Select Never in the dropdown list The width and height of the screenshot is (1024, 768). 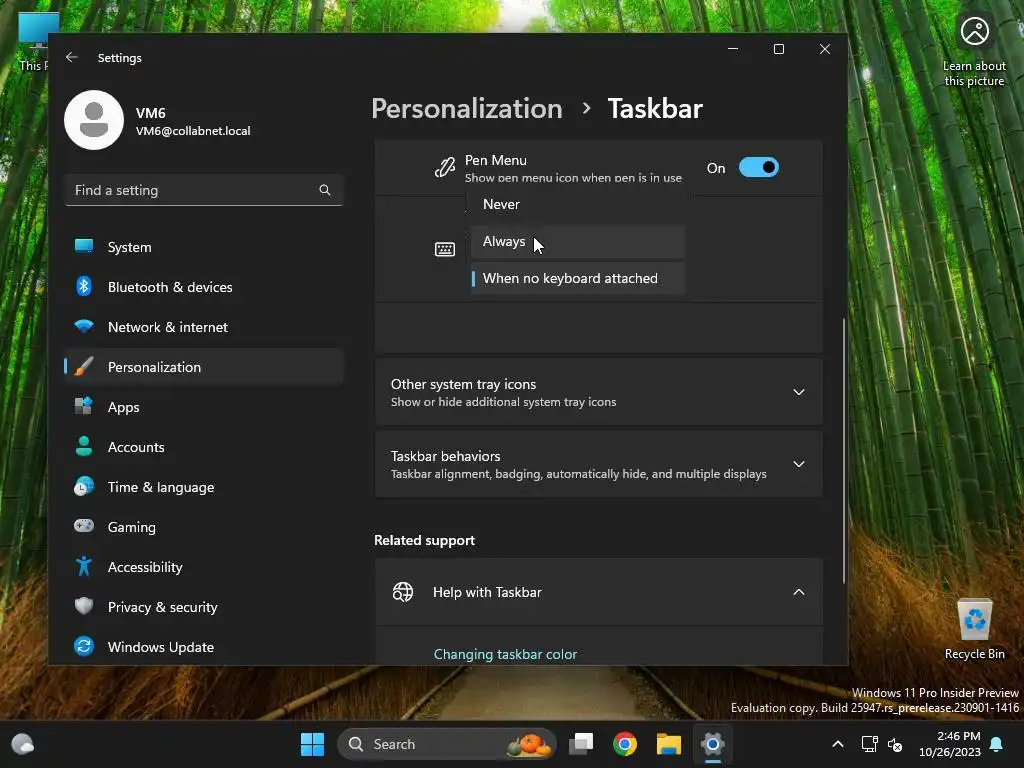coord(577,204)
